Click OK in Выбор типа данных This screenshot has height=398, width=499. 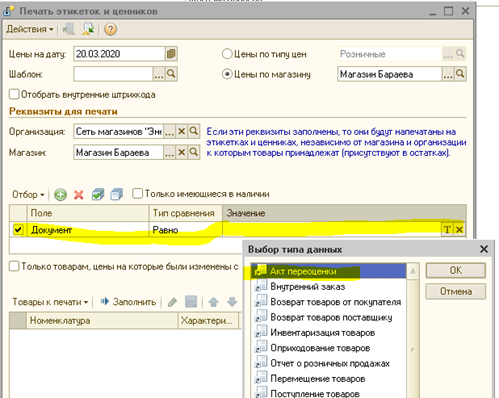(x=456, y=270)
